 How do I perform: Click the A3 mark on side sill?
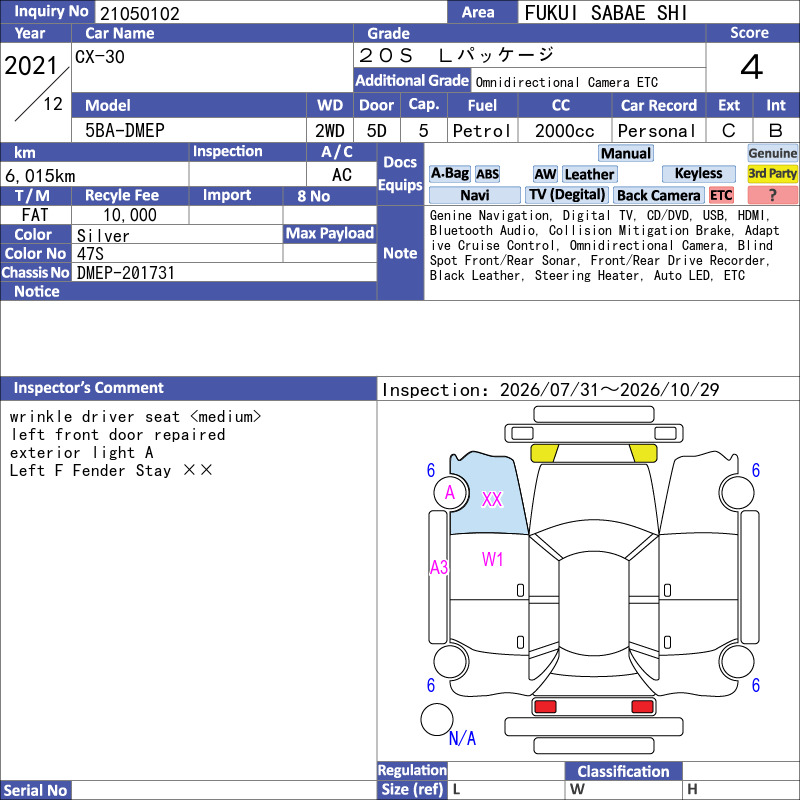(x=439, y=567)
